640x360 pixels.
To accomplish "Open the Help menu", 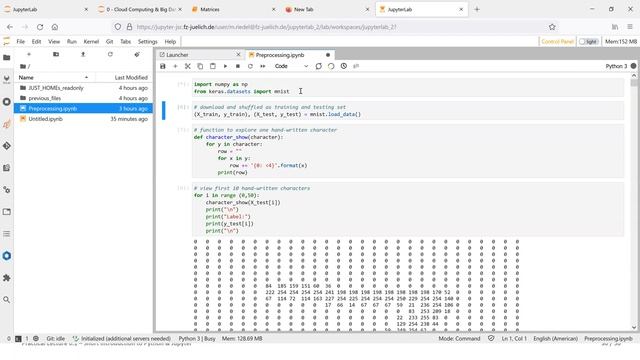I will pos(170,42).
